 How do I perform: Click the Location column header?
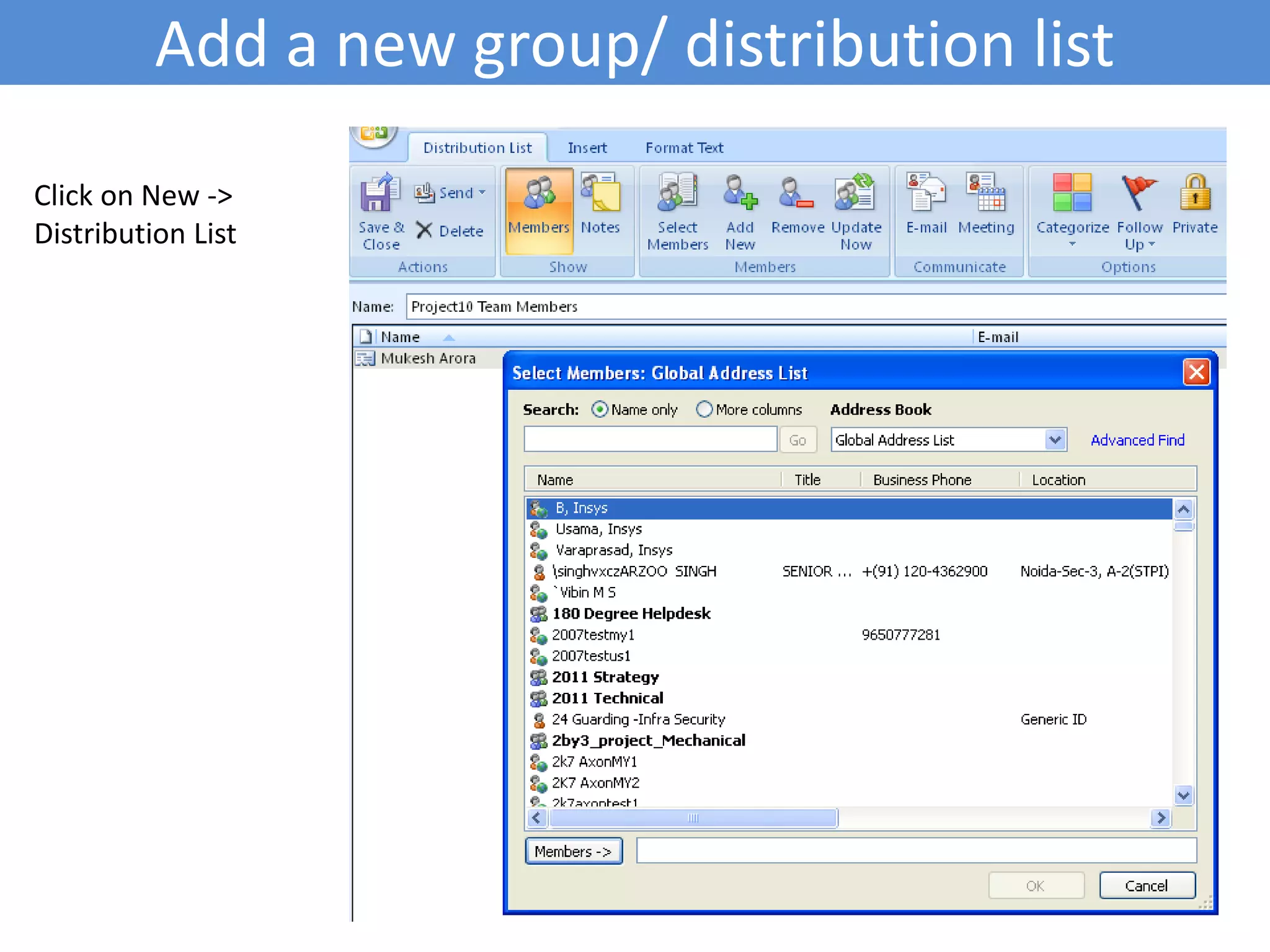click(x=1108, y=480)
